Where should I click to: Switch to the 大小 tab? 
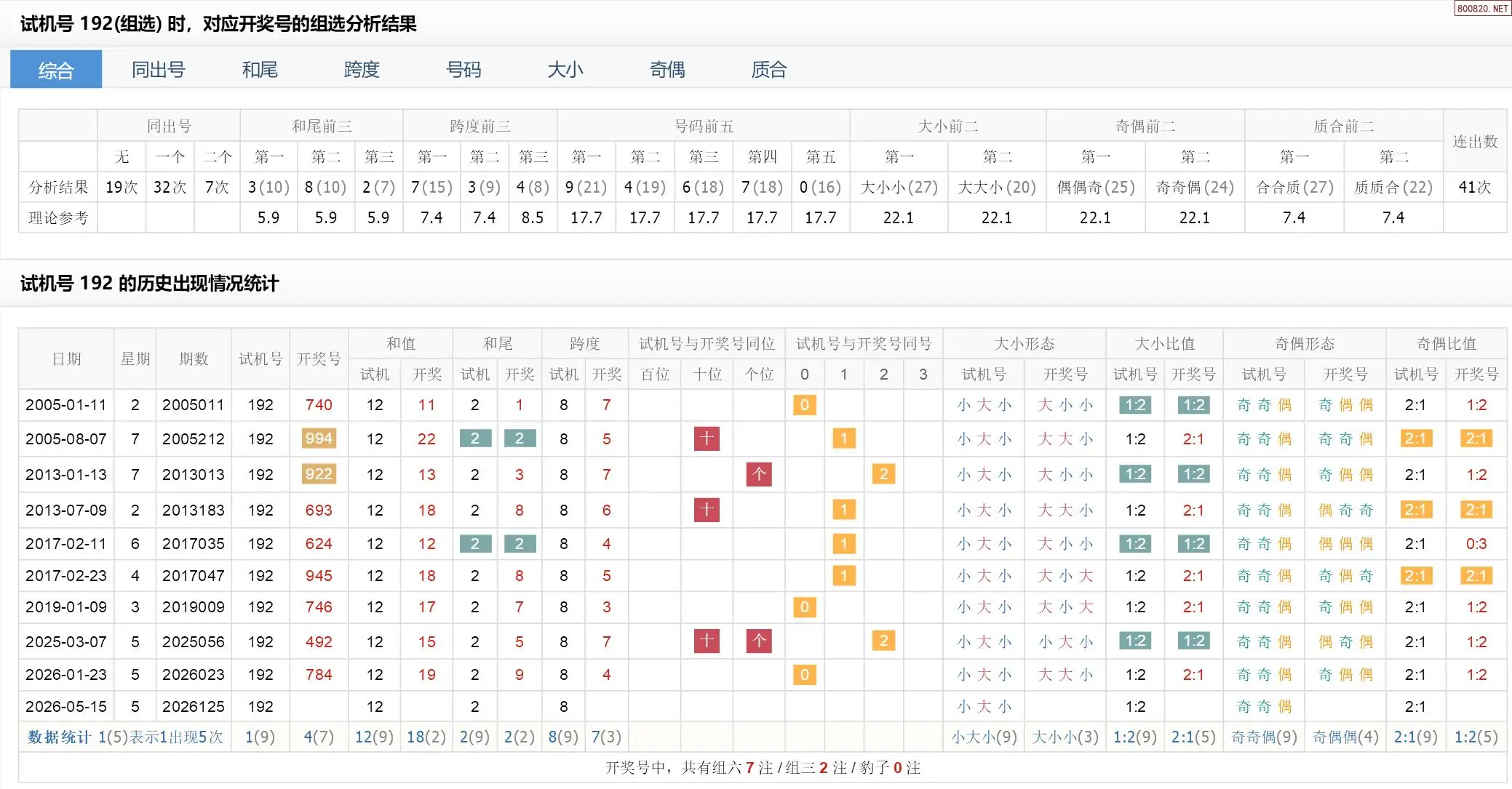pyautogui.click(x=565, y=70)
